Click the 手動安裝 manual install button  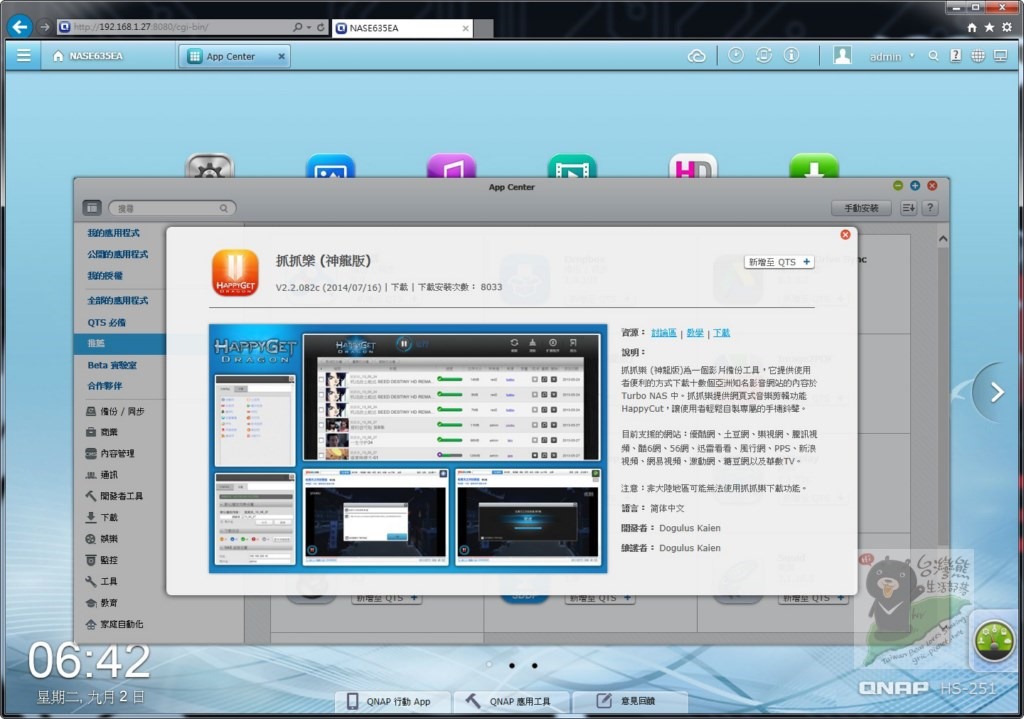click(x=860, y=208)
